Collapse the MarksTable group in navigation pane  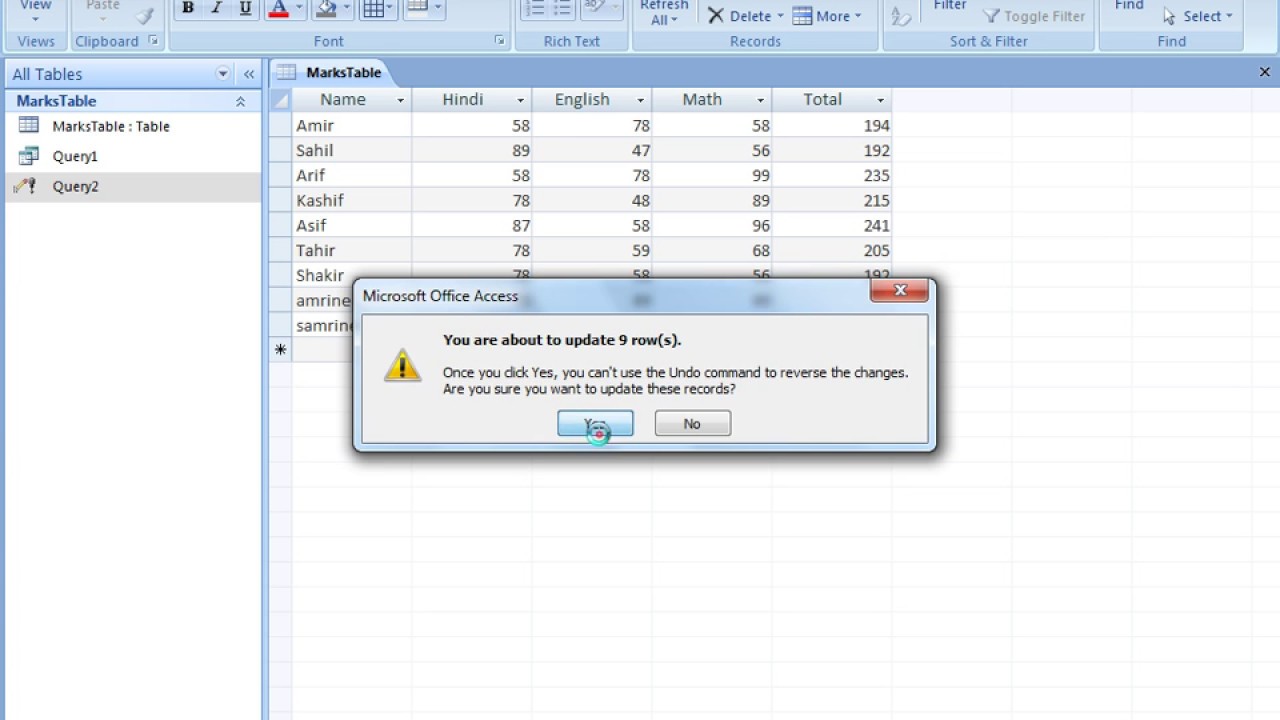click(240, 102)
